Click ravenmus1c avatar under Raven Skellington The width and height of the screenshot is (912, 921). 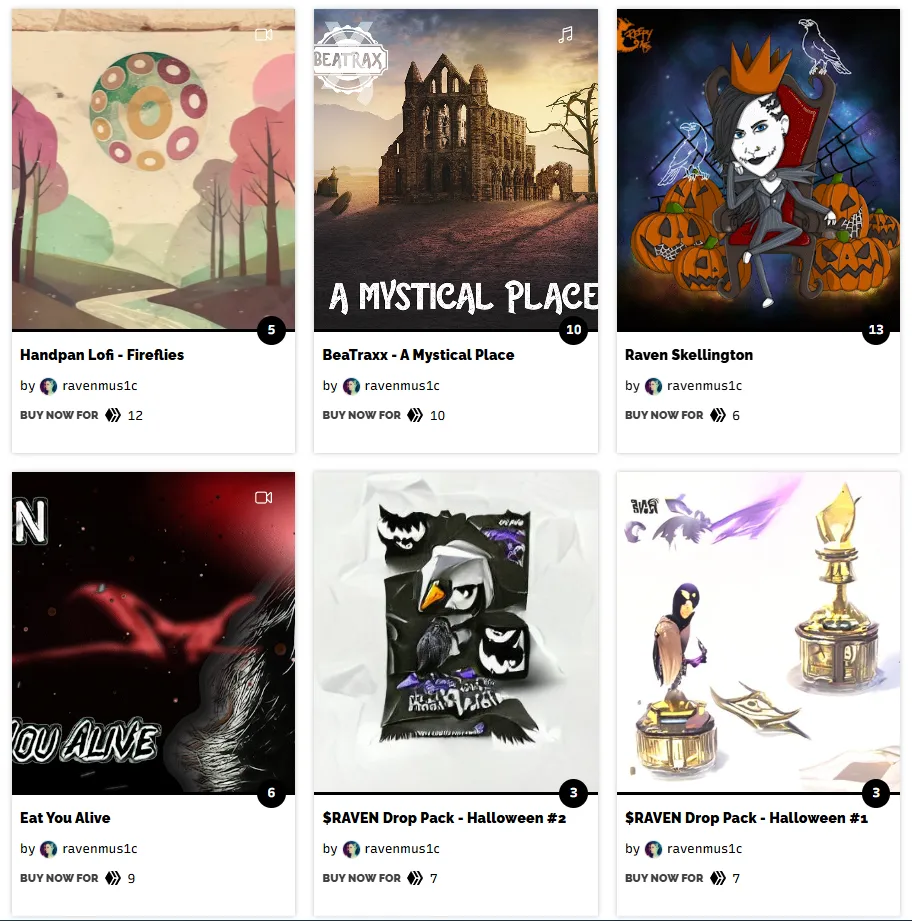(x=653, y=386)
